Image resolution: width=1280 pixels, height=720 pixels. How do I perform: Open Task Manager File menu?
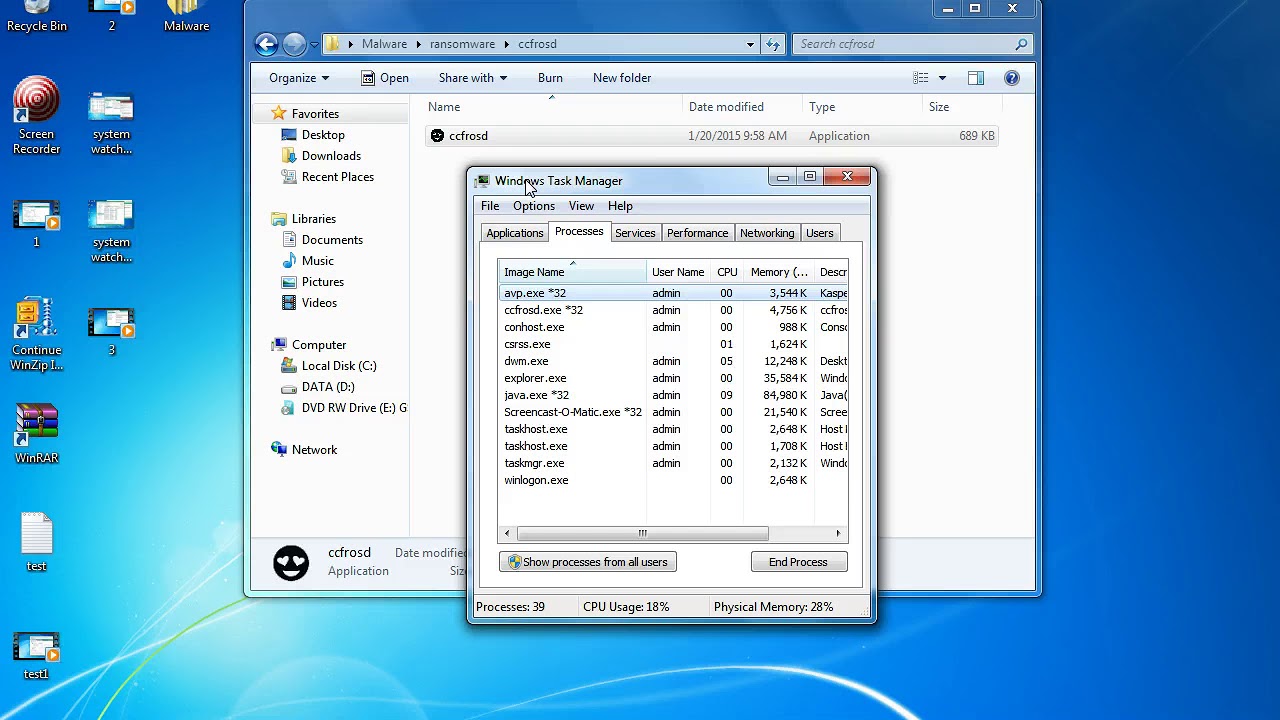pos(490,206)
